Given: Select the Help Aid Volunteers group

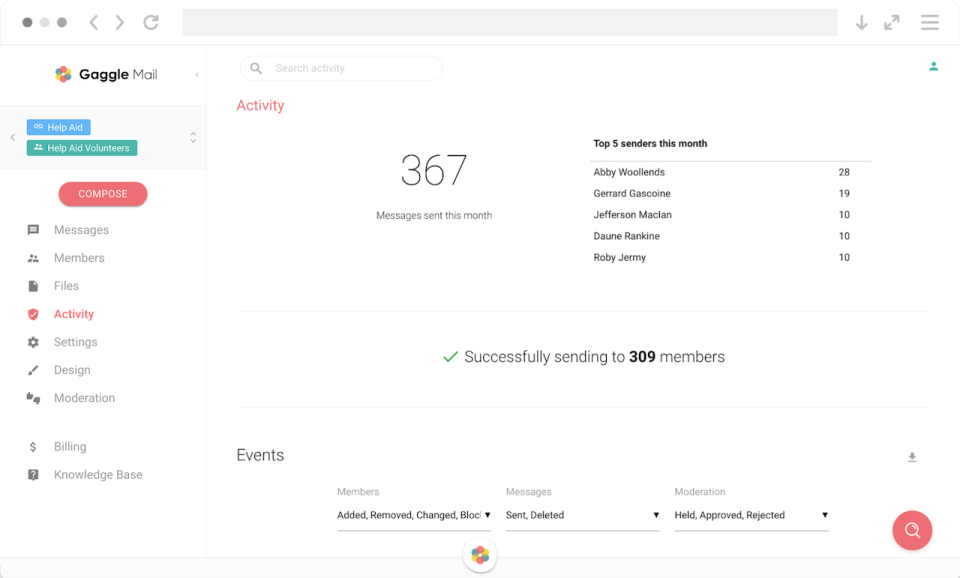Looking at the screenshot, I should [x=81, y=147].
